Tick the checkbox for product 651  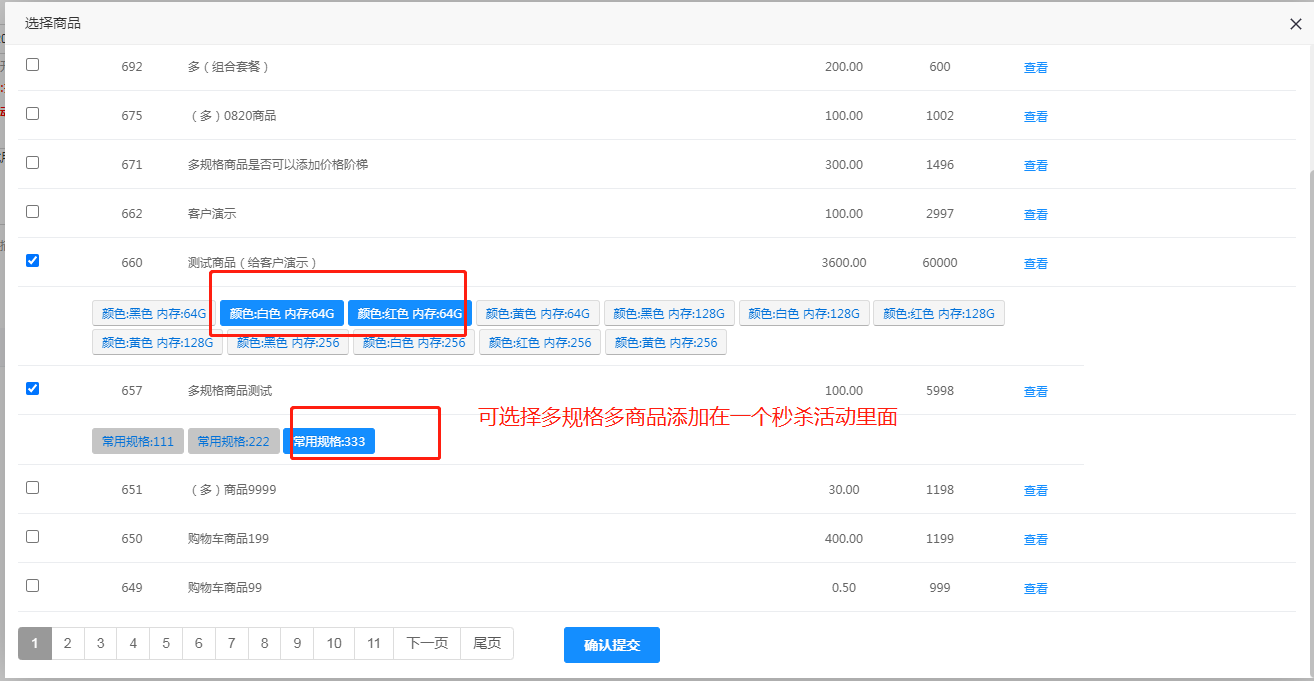point(32,488)
